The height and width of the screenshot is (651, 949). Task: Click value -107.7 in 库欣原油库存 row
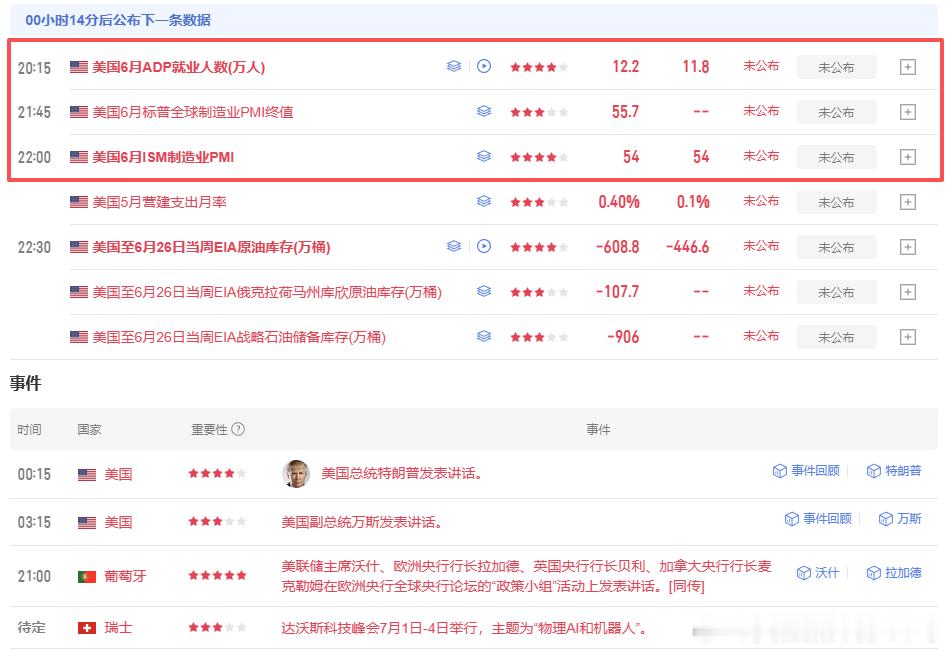(x=617, y=292)
